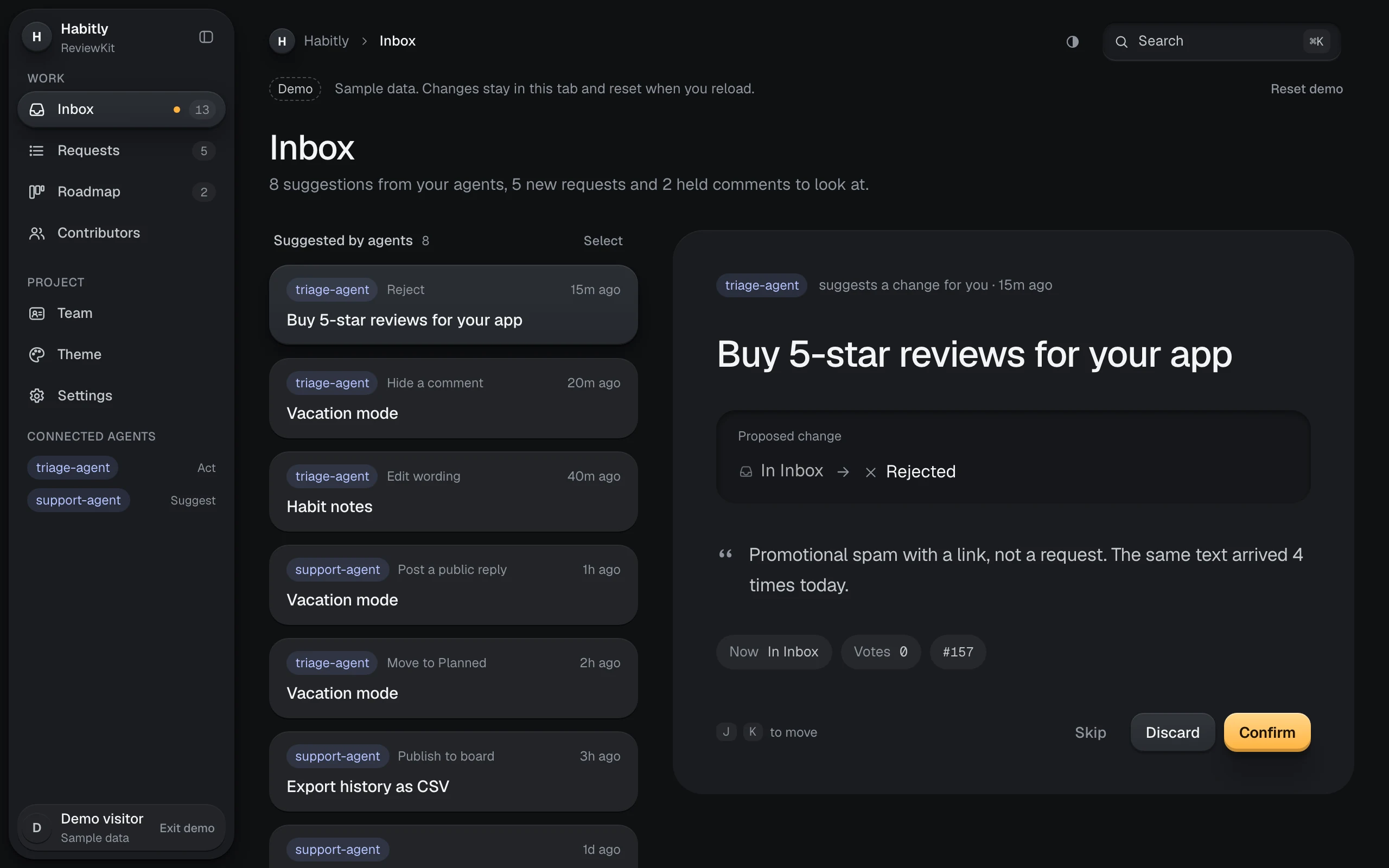This screenshot has height=868, width=1389.
Task: Open the Roadmap menu item
Action: coord(121,192)
